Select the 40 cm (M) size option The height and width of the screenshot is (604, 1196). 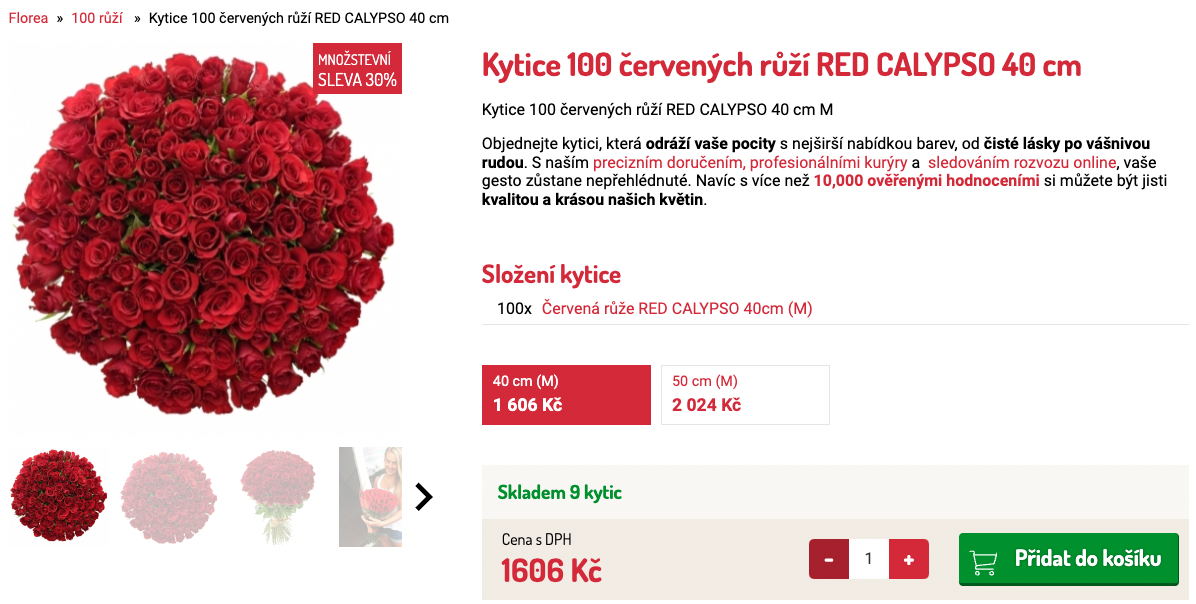pos(566,394)
